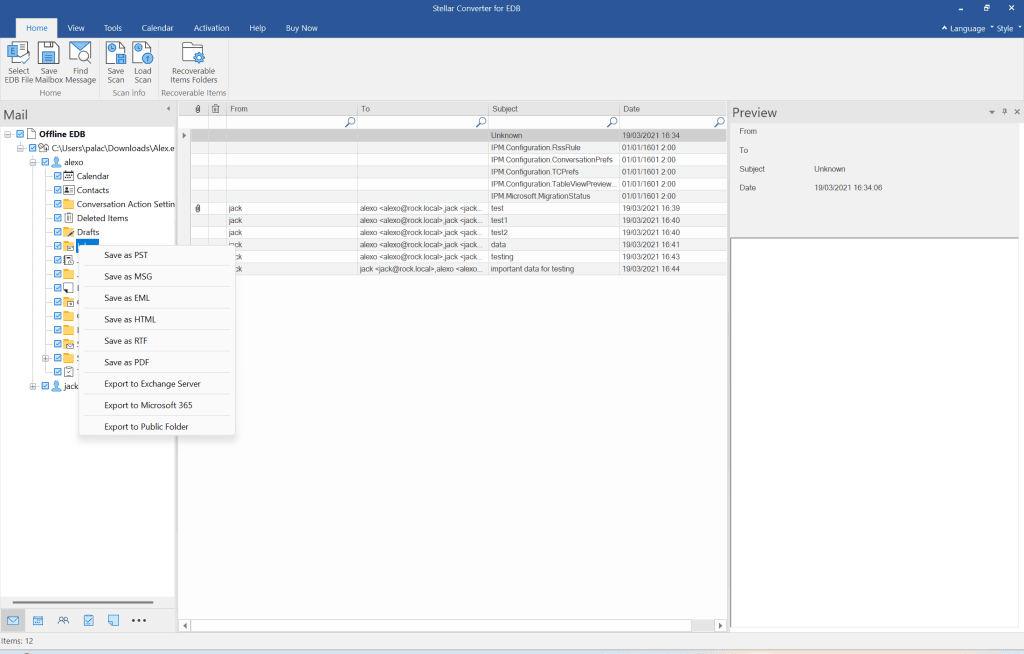Click the attachment column header icon

198,109
